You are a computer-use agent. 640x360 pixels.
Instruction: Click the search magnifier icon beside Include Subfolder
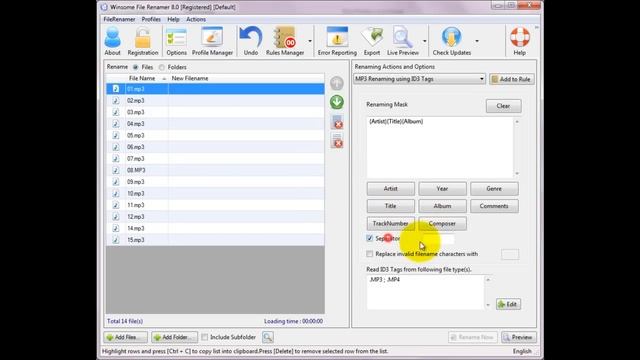268,337
